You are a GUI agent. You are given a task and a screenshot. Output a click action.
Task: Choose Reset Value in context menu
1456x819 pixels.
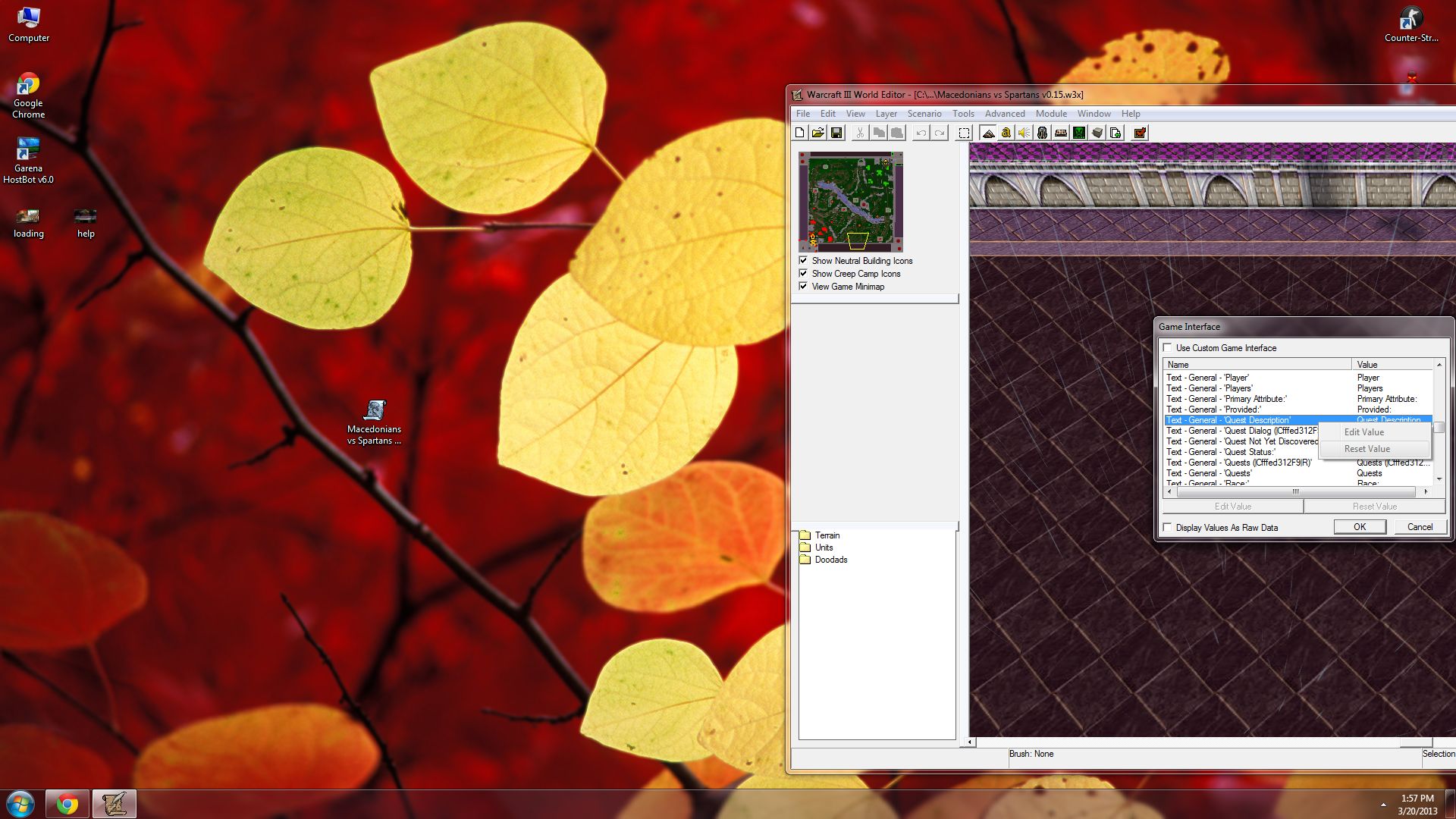tap(1374, 448)
